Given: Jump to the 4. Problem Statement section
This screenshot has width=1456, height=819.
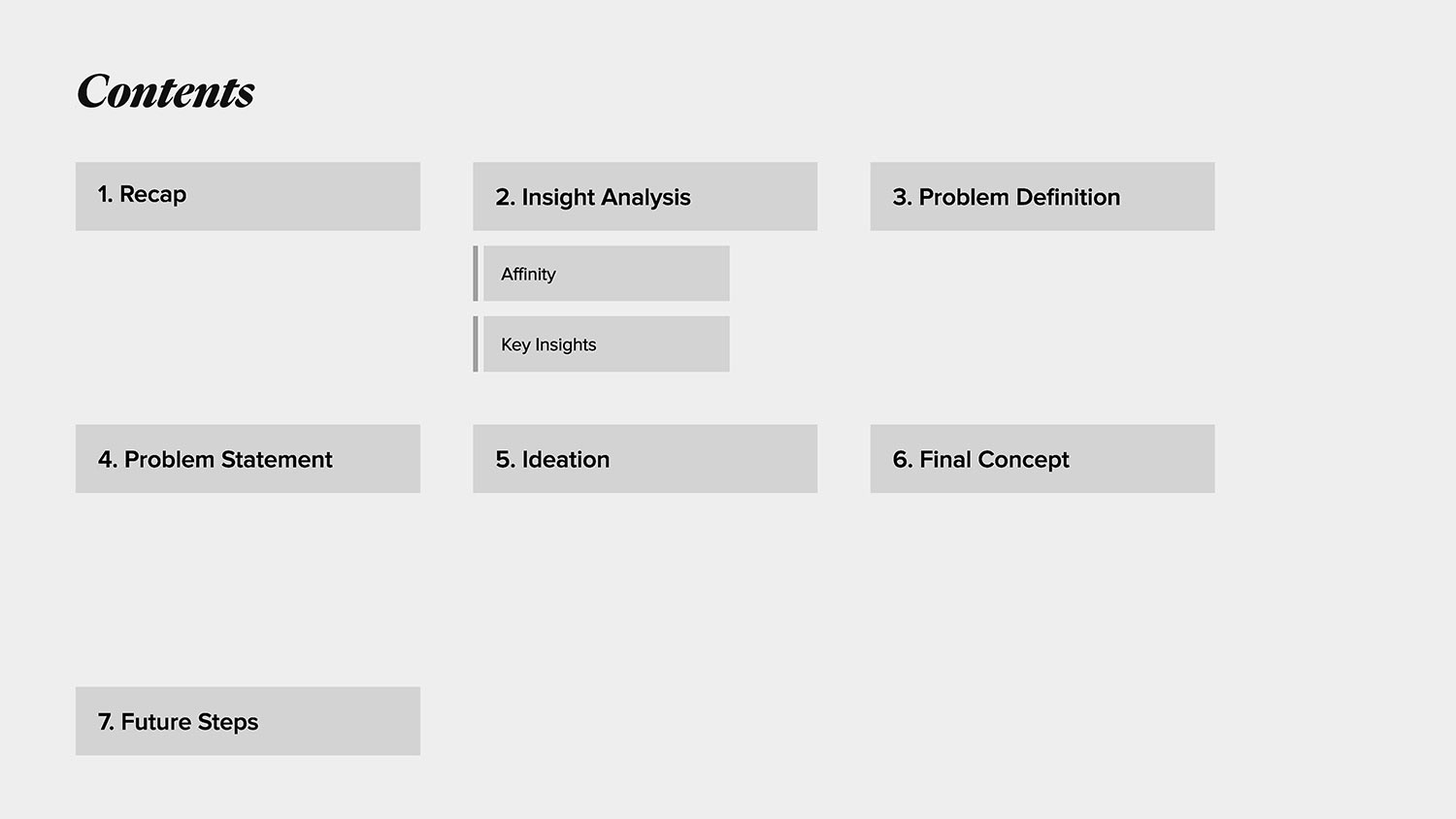Looking at the screenshot, I should pos(248,458).
